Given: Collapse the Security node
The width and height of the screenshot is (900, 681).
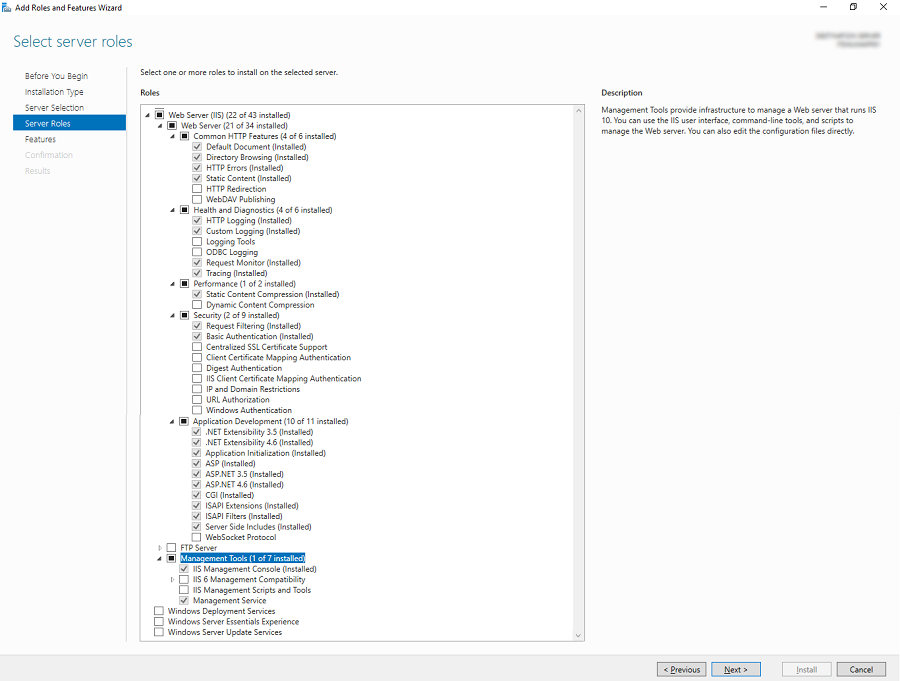Looking at the screenshot, I should pos(172,315).
